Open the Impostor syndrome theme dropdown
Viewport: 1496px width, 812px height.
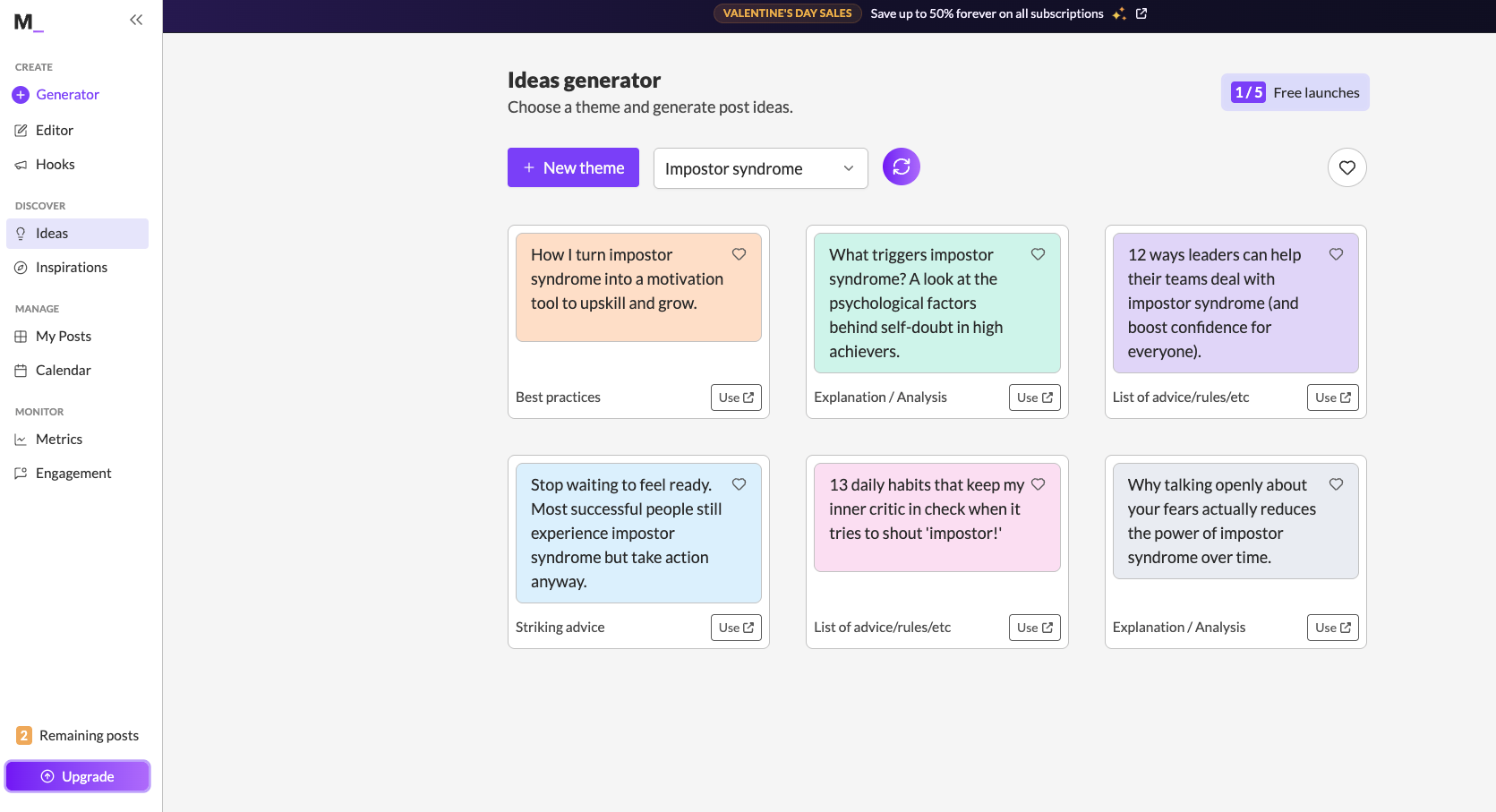[x=759, y=167]
